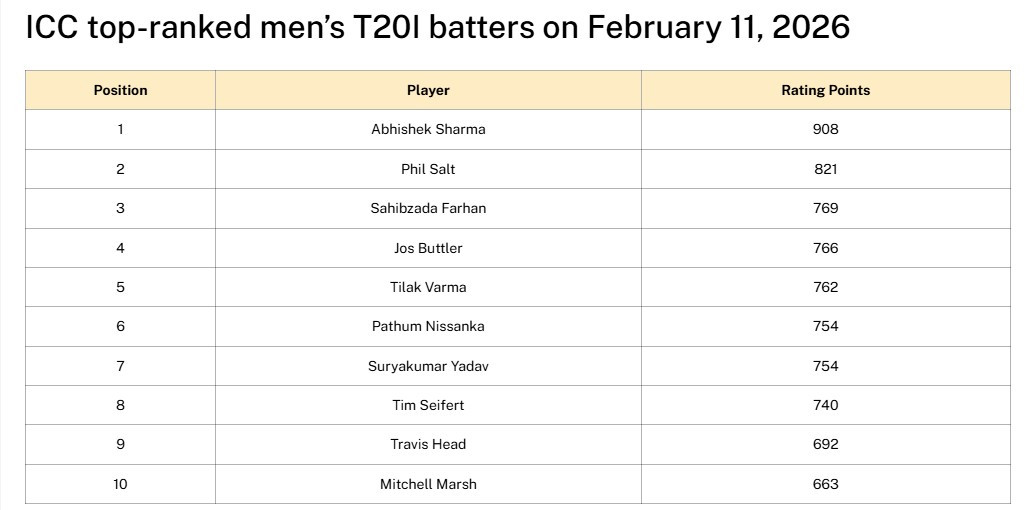The height and width of the screenshot is (510, 1025).
Task: Click the Position column header
Action: [120, 90]
